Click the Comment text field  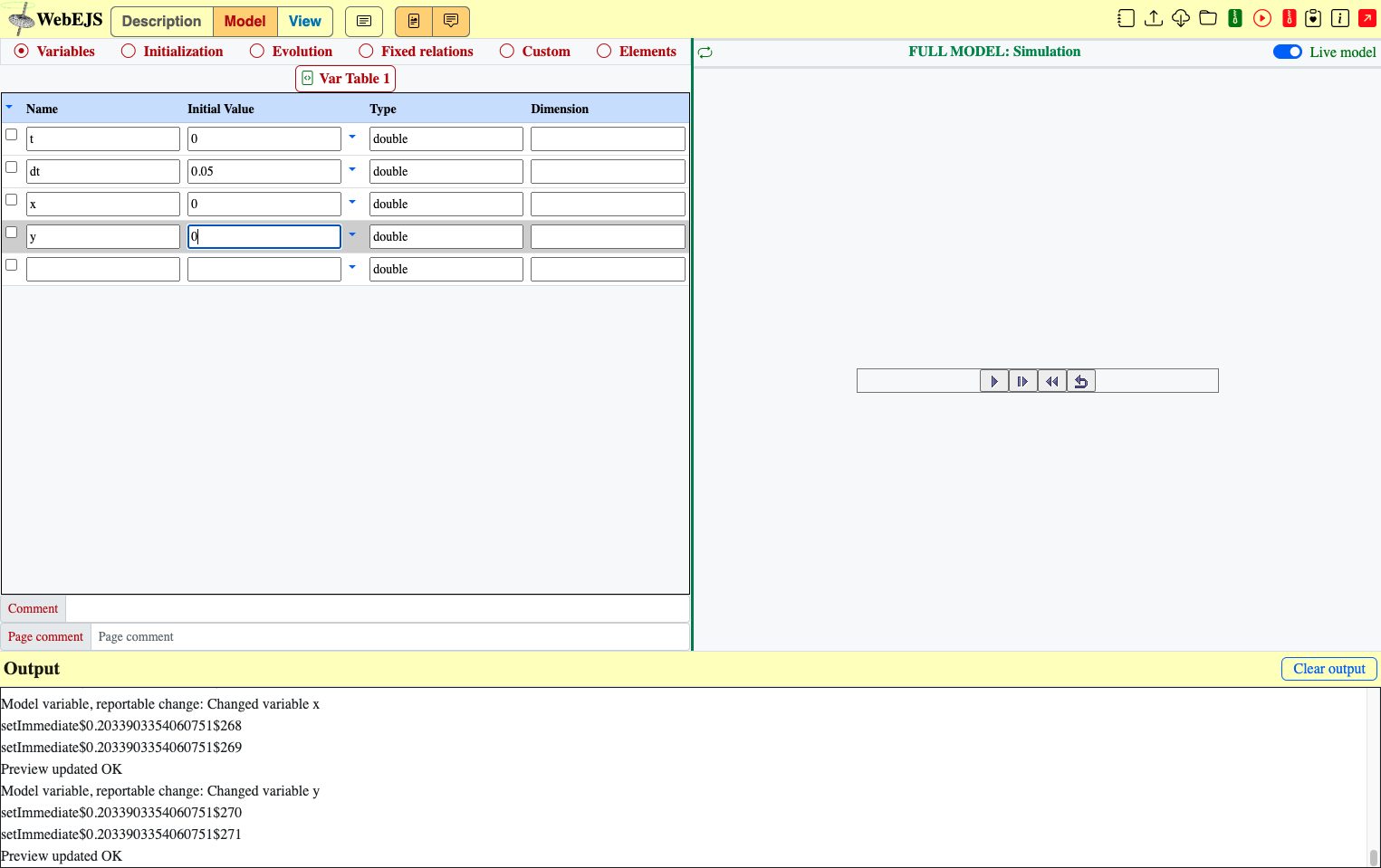(x=378, y=609)
